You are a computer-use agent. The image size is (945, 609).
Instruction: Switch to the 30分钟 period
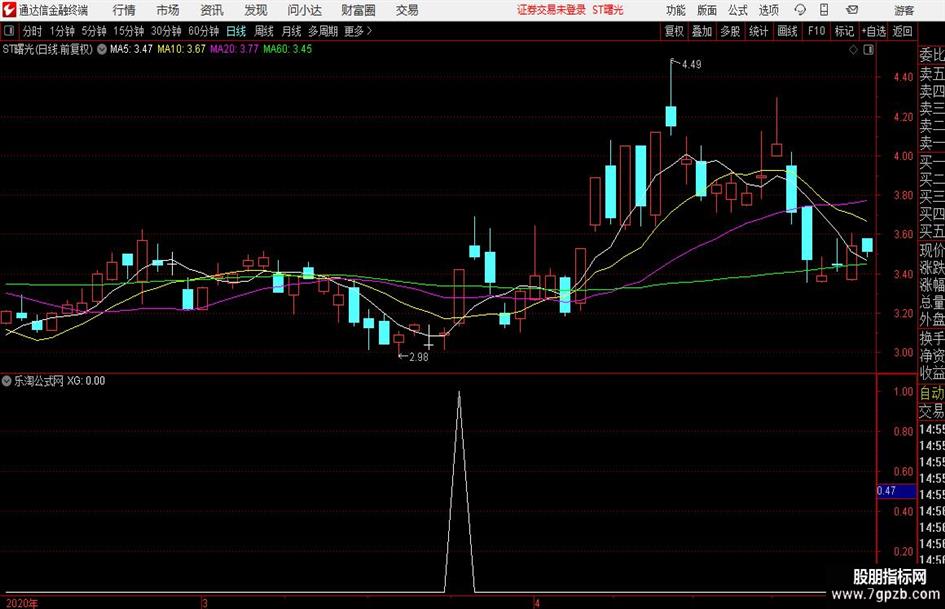[x=166, y=31]
